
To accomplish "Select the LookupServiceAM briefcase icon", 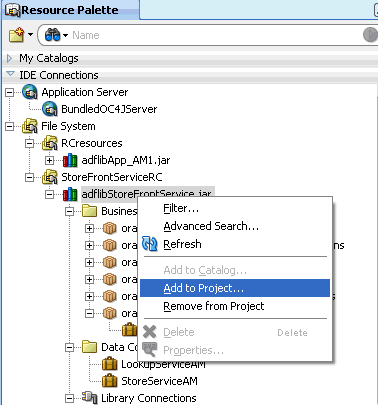I will coord(109,364).
